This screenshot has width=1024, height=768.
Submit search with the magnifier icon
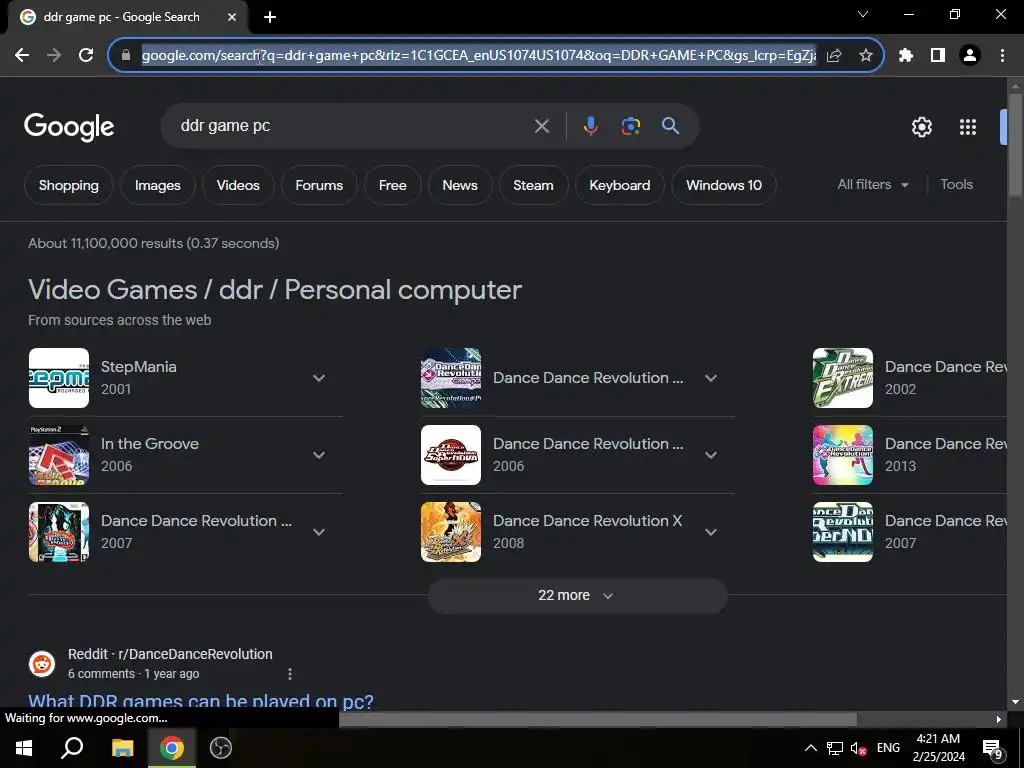671,126
